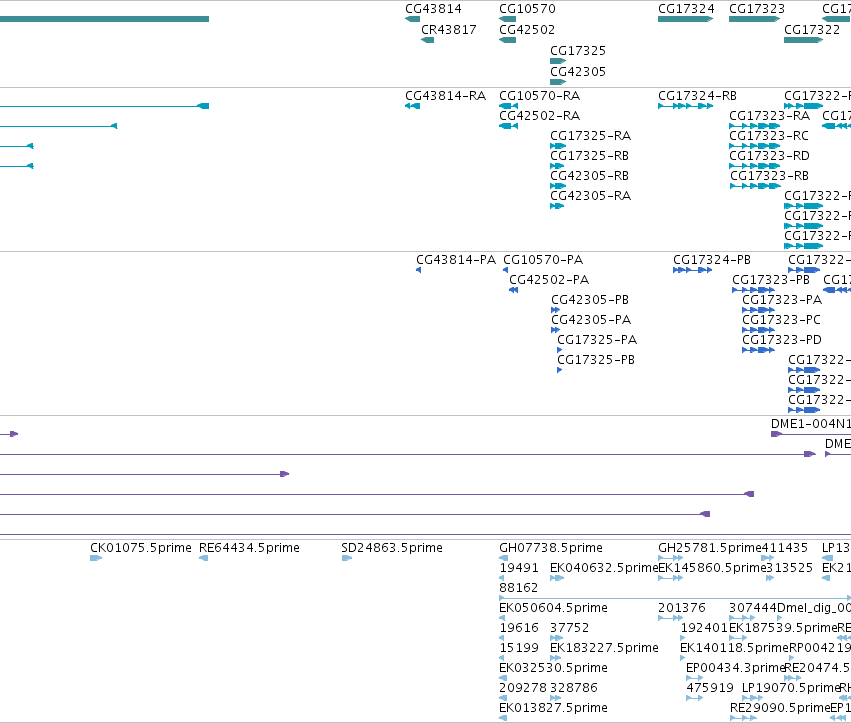The image size is (851, 723).
Task: Select feature 37752
Action: pos(569,629)
